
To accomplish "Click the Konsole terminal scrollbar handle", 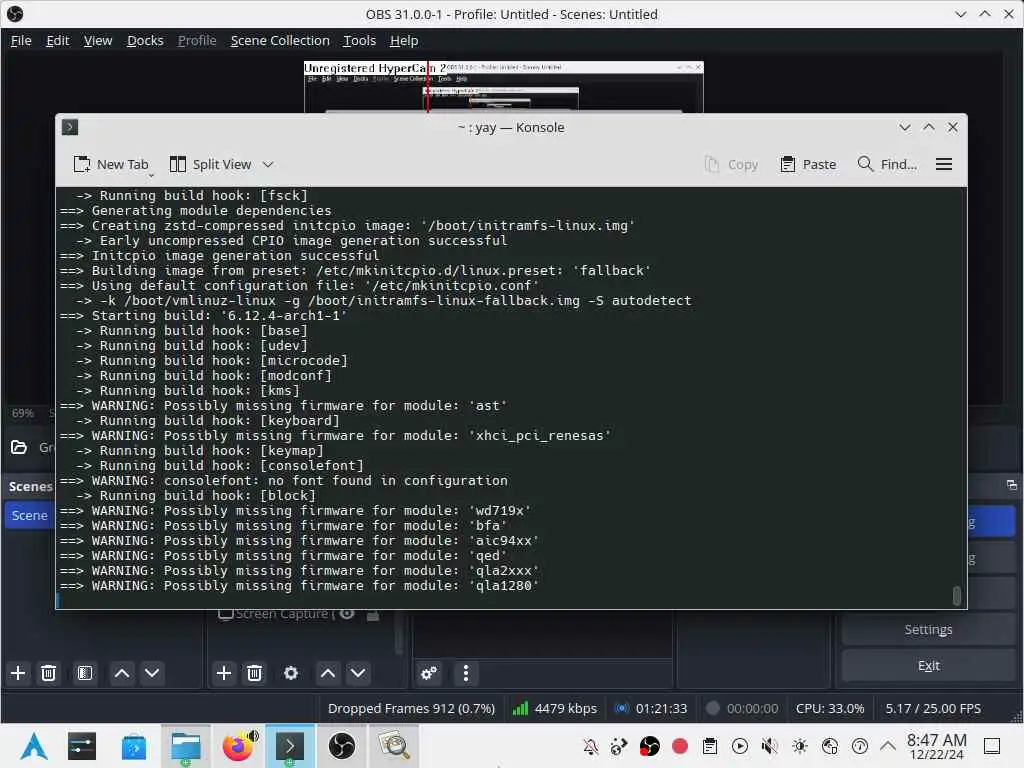I will pos(957,596).
